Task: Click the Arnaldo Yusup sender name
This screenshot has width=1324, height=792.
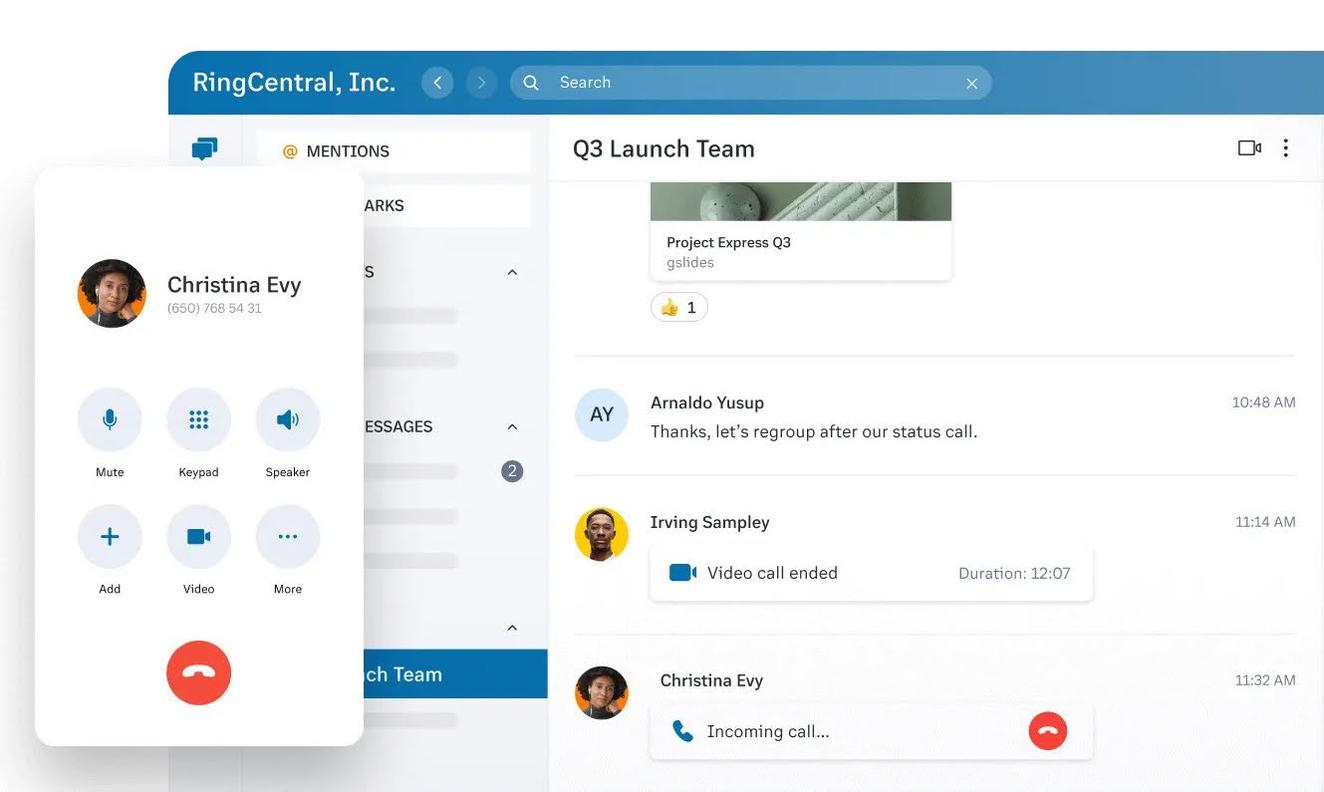Action: [x=707, y=402]
